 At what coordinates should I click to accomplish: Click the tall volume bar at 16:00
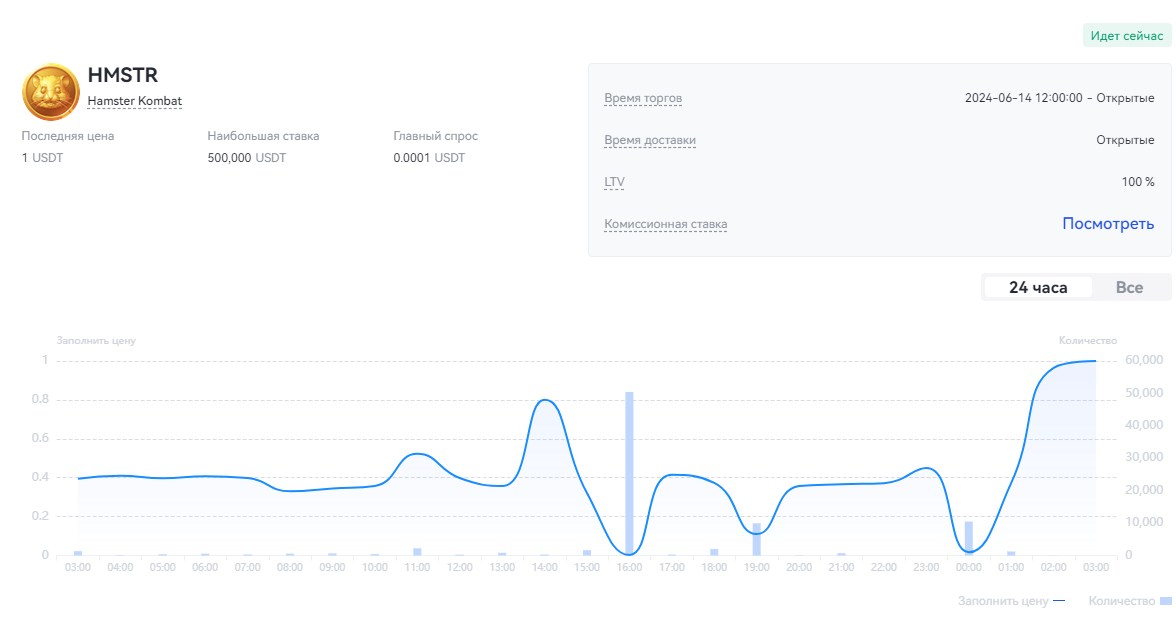coord(630,473)
